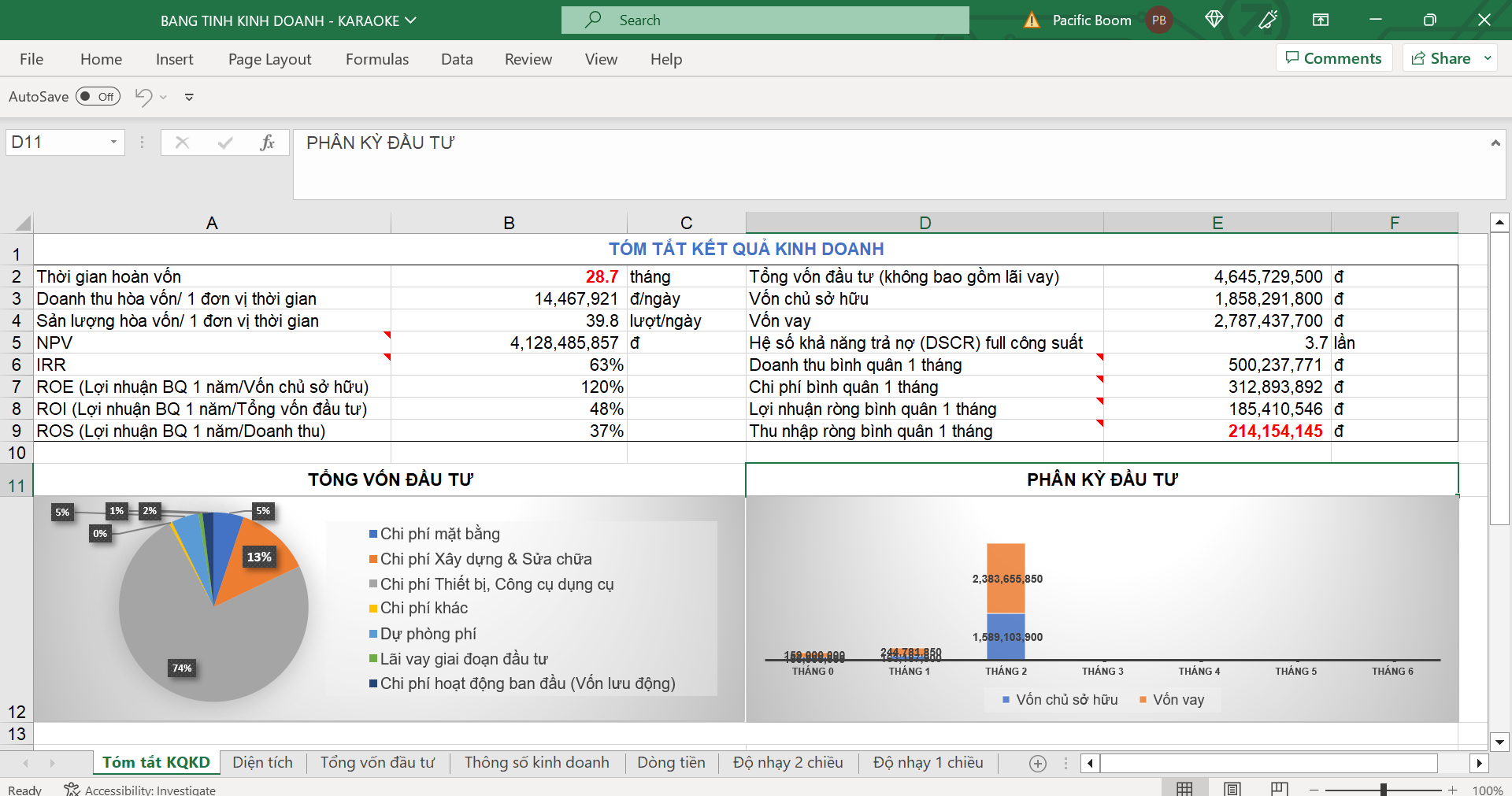This screenshot has width=1512, height=796.
Task: Expand the formula bar chevron
Action: [1495, 143]
